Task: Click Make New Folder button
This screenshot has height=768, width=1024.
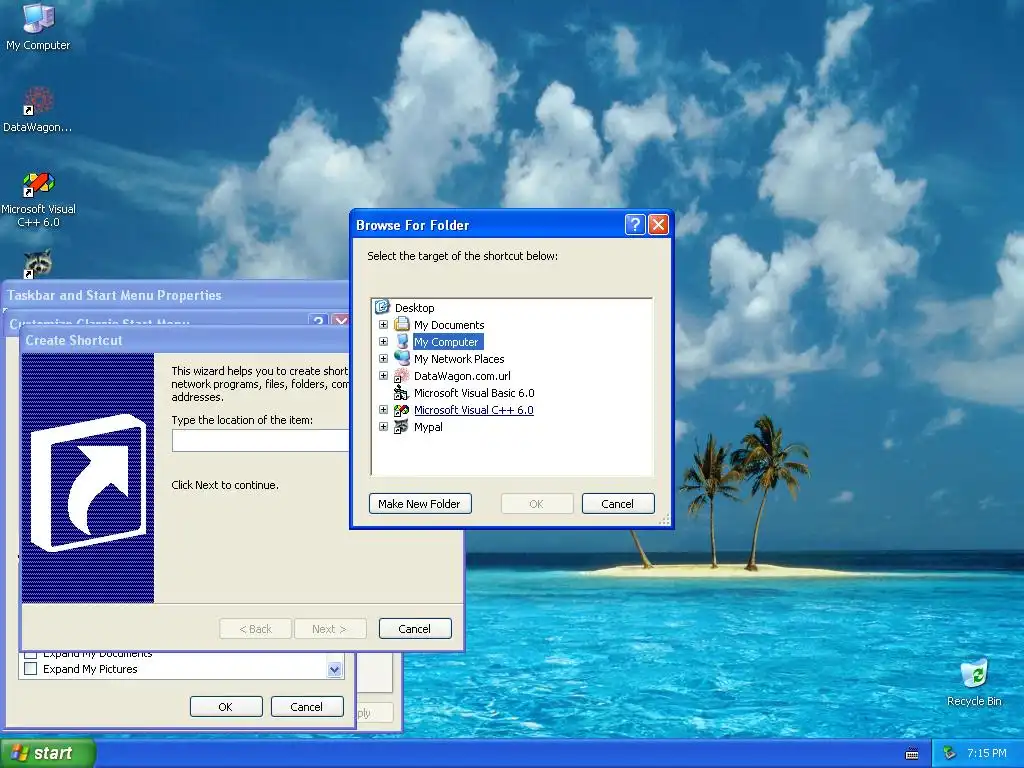Action: [420, 504]
